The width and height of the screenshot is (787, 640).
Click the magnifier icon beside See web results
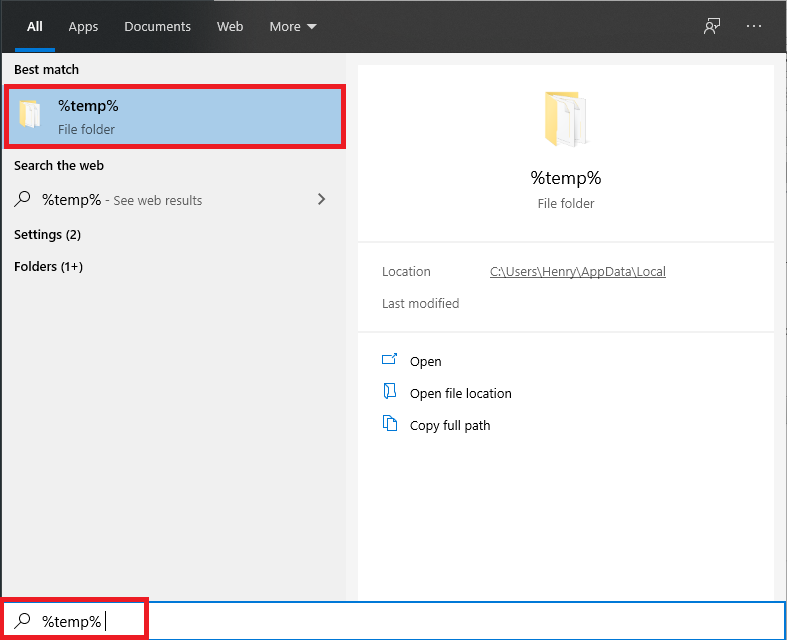pos(22,199)
